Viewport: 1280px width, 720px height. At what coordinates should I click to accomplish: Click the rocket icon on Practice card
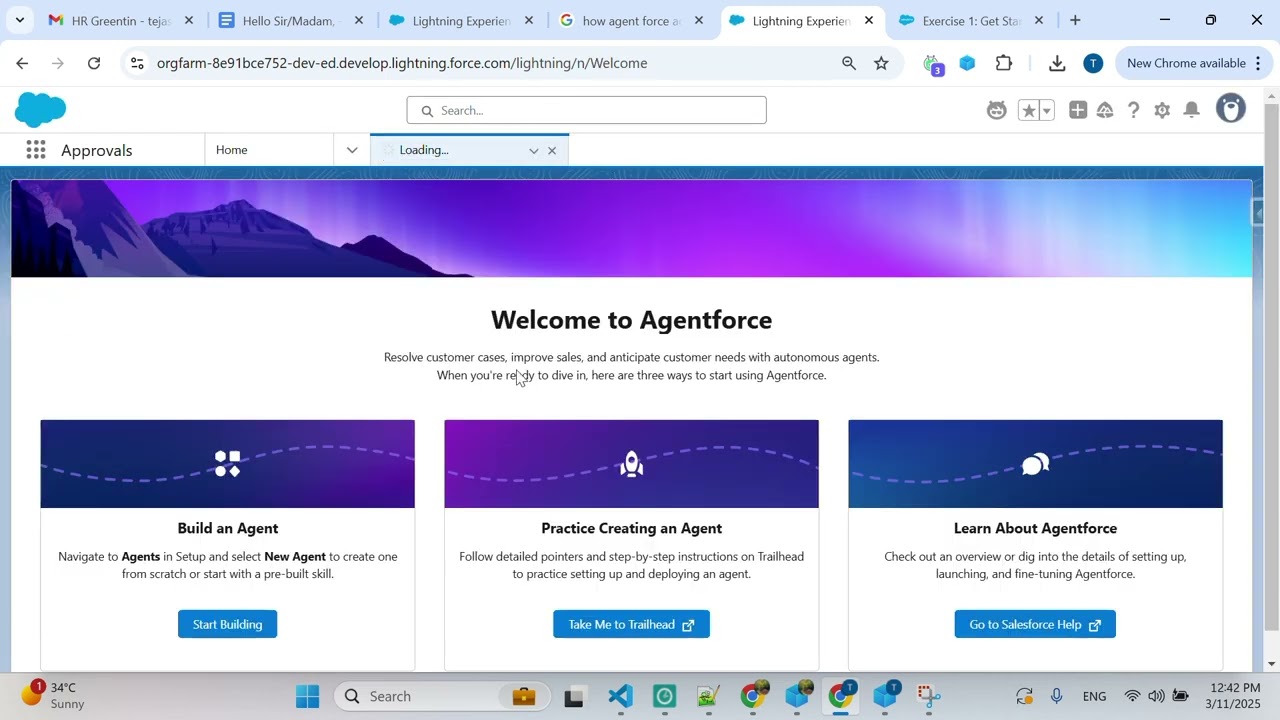click(x=631, y=464)
